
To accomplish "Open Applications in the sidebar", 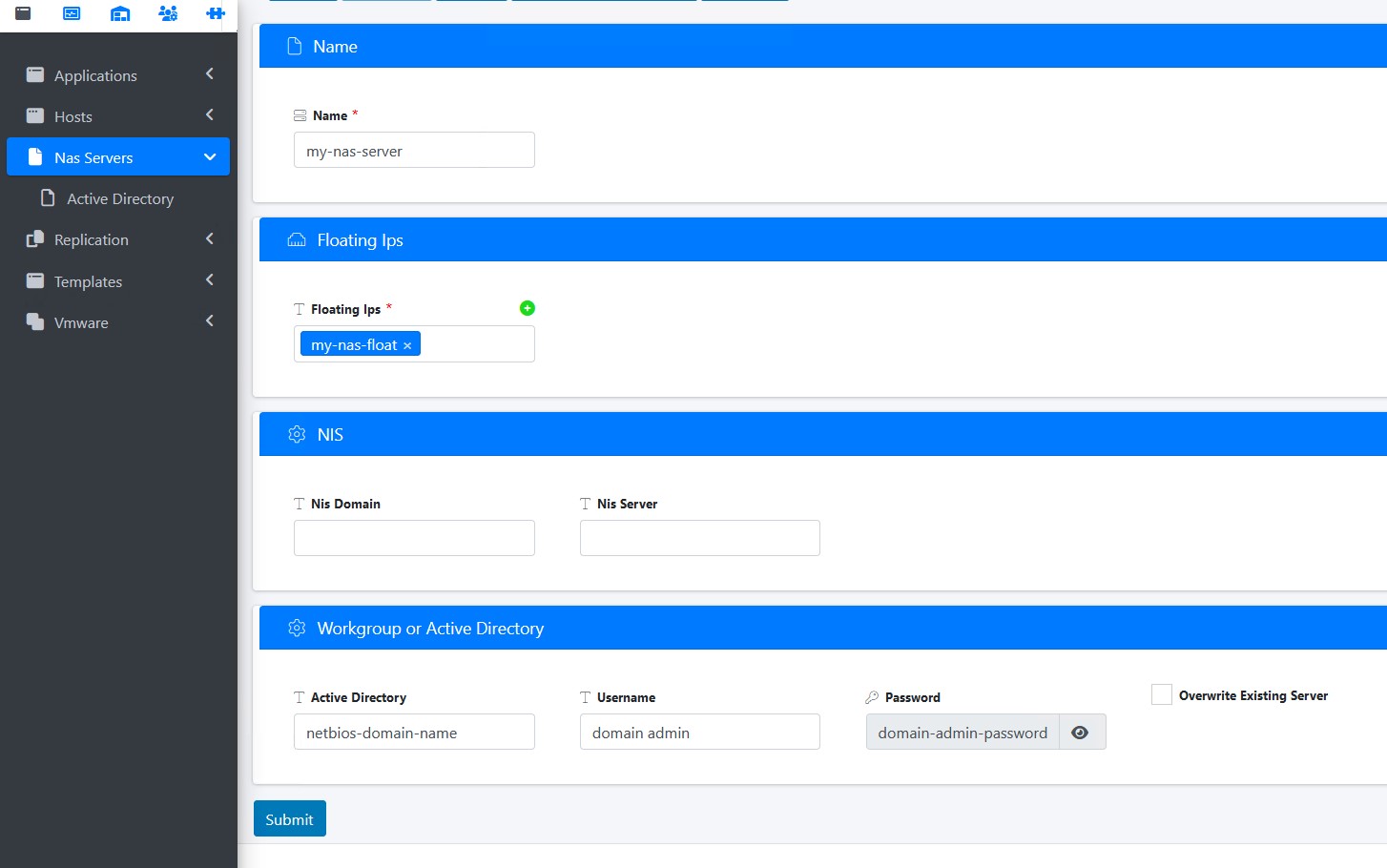I will (x=118, y=74).
